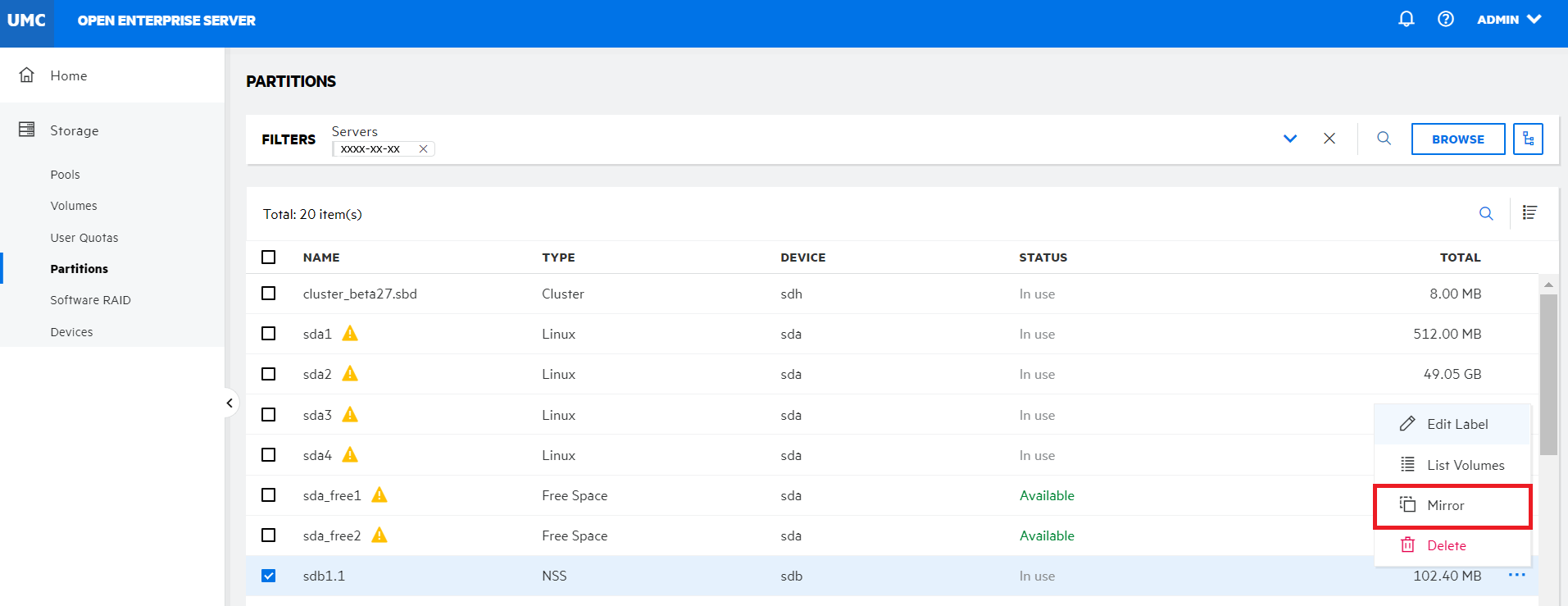Go to Software RAID page

point(90,300)
